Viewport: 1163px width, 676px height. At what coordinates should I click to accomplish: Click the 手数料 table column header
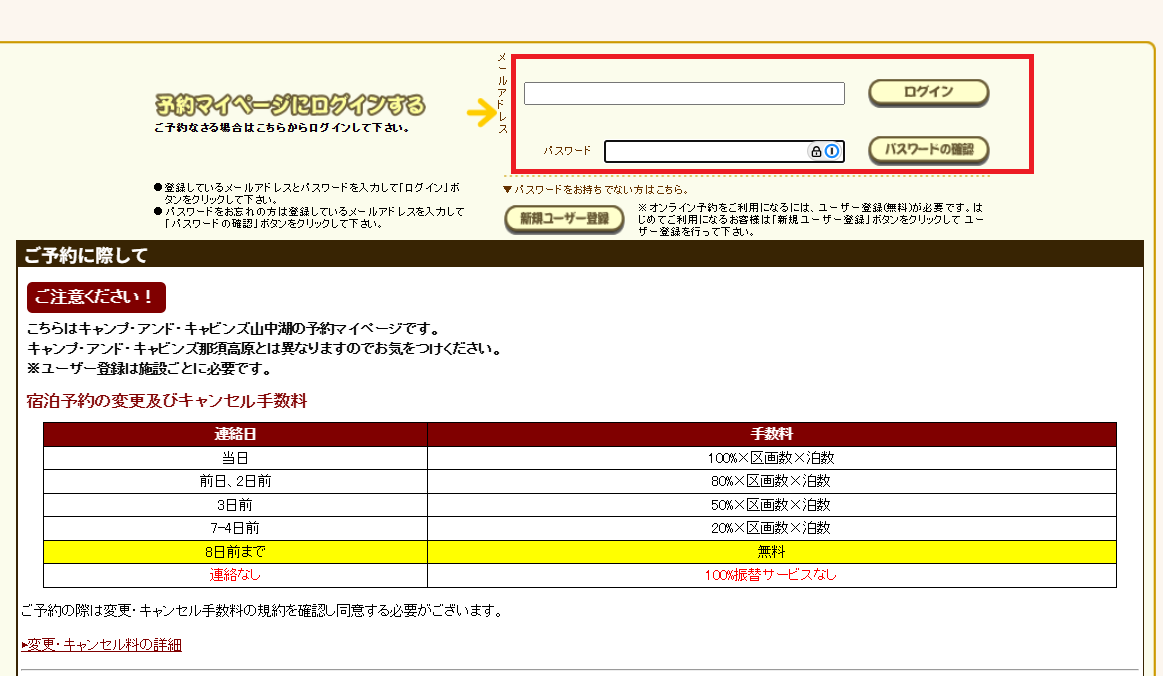[x=771, y=434]
